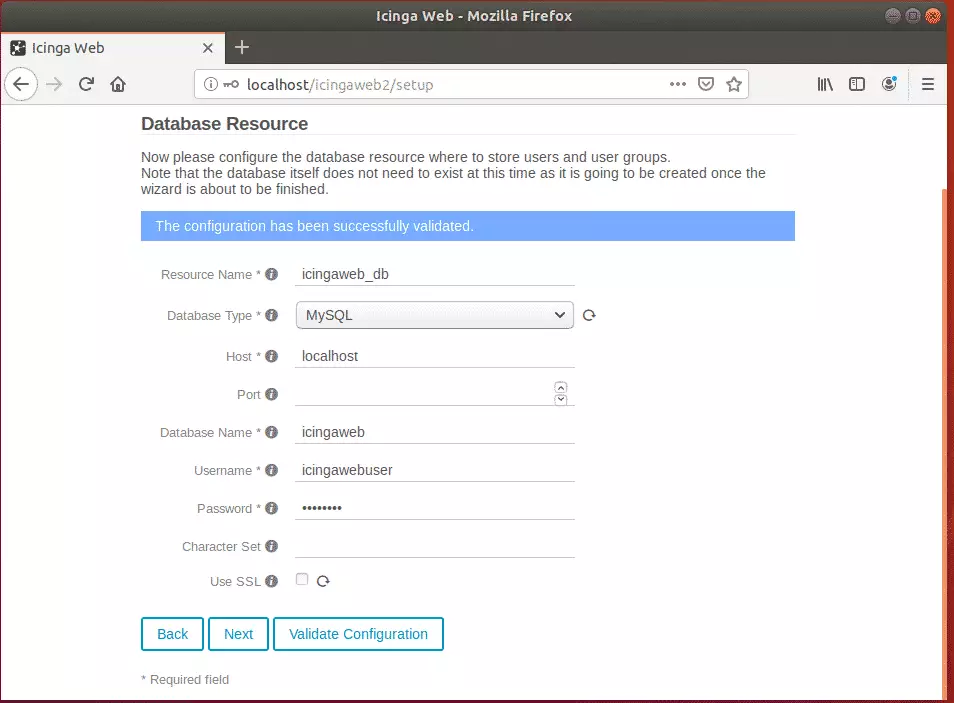Switch to the Icinga Web tab
954x703 pixels.
pyautogui.click(x=113, y=47)
